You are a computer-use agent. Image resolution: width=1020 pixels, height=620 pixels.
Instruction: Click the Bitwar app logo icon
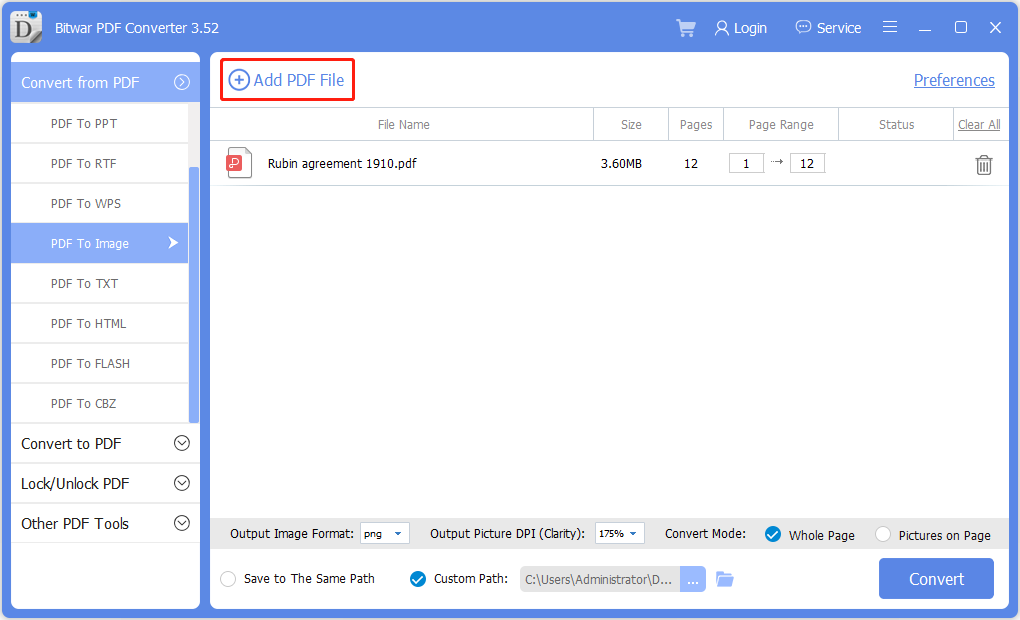(x=26, y=27)
